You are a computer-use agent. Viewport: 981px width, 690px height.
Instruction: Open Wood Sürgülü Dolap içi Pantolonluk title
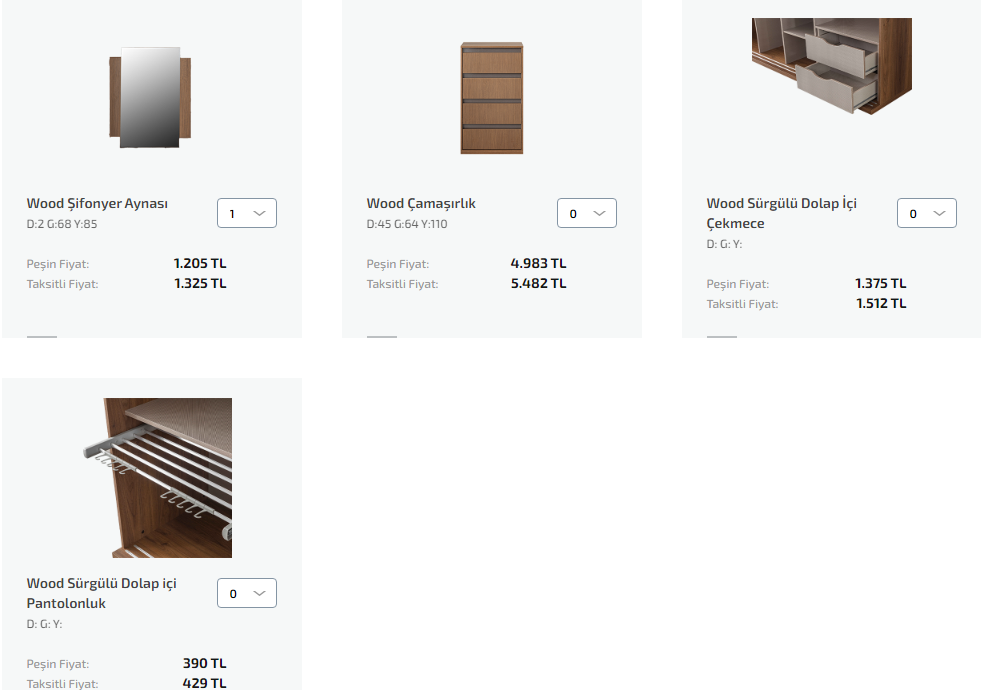coord(101,593)
